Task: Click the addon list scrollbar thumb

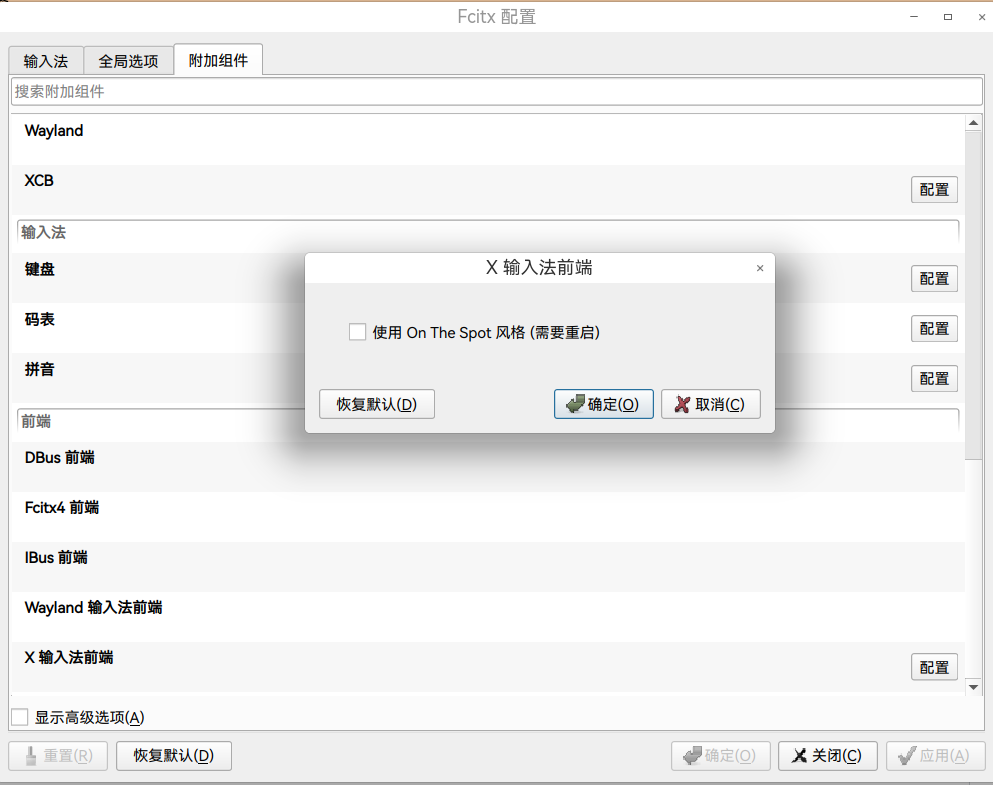Action: pyautogui.click(x=973, y=296)
